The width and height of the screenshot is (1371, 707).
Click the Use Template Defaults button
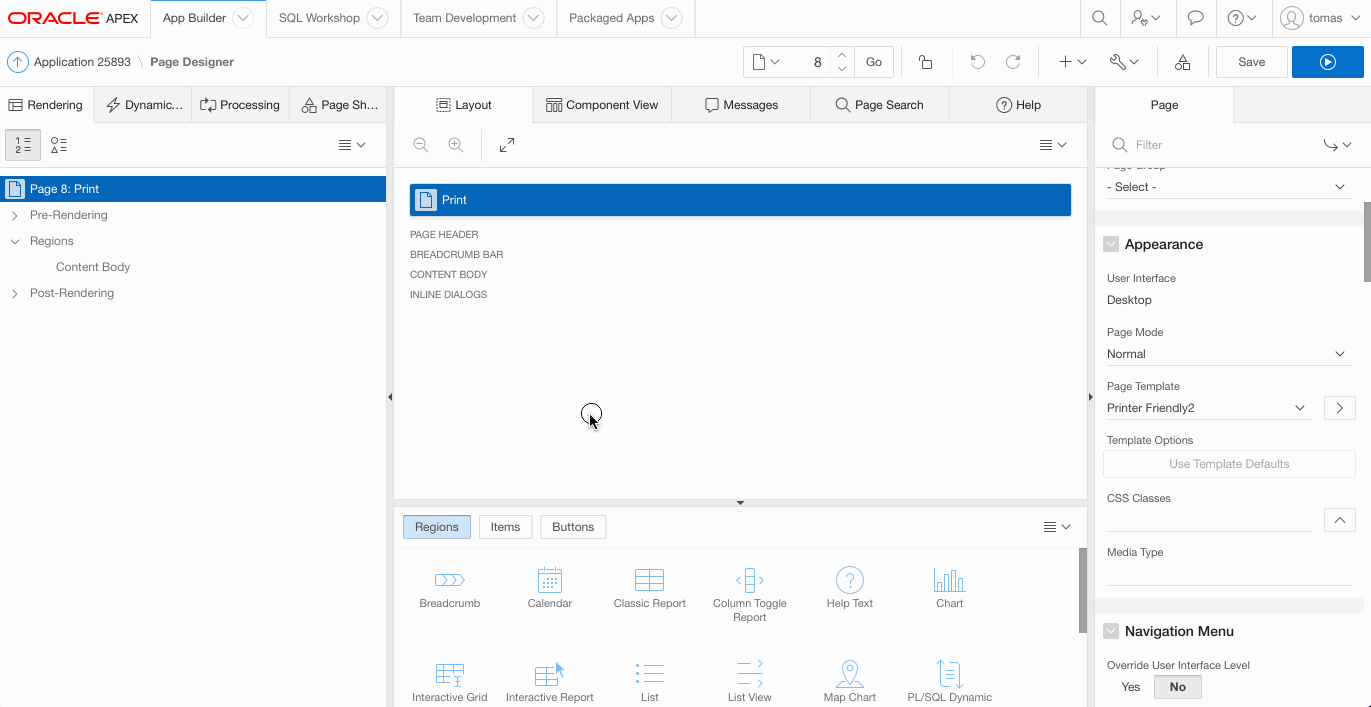click(1228, 464)
